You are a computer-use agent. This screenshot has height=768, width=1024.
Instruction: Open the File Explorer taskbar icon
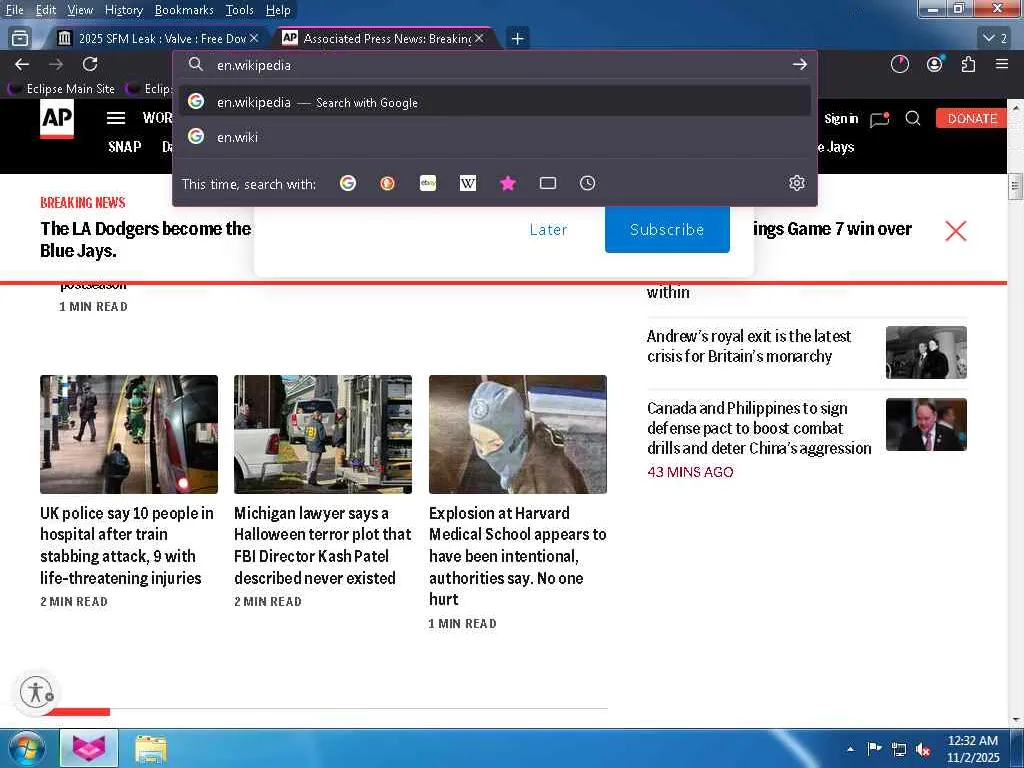(x=151, y=748)
